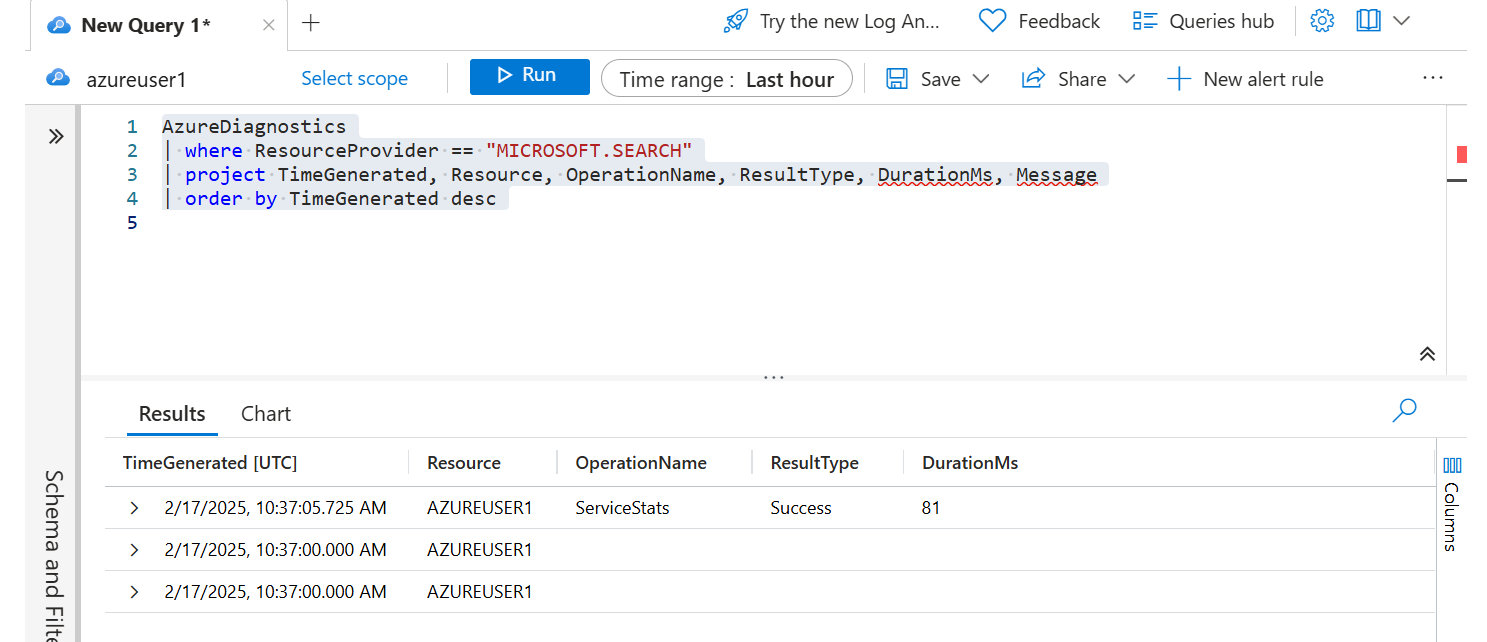Click the duration value 81
This screenshot has height=642, width=1487.
931,508
